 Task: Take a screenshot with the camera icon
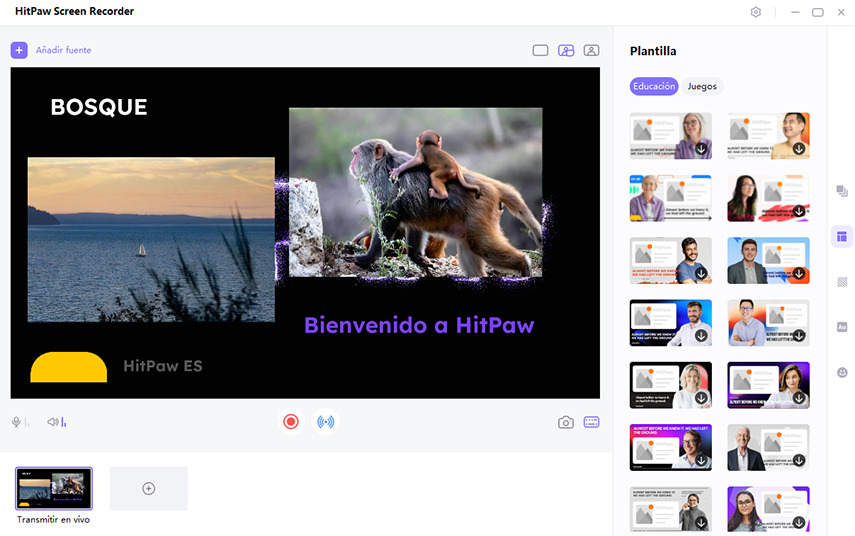[565, 422]
